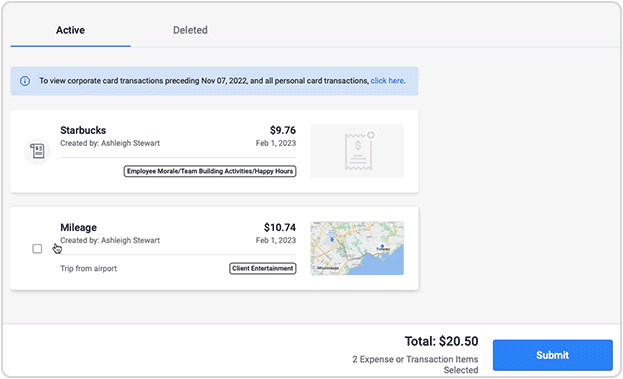Click the info icon in the blue banner
This screenshot has height=379, width=623.
point(25,81)
